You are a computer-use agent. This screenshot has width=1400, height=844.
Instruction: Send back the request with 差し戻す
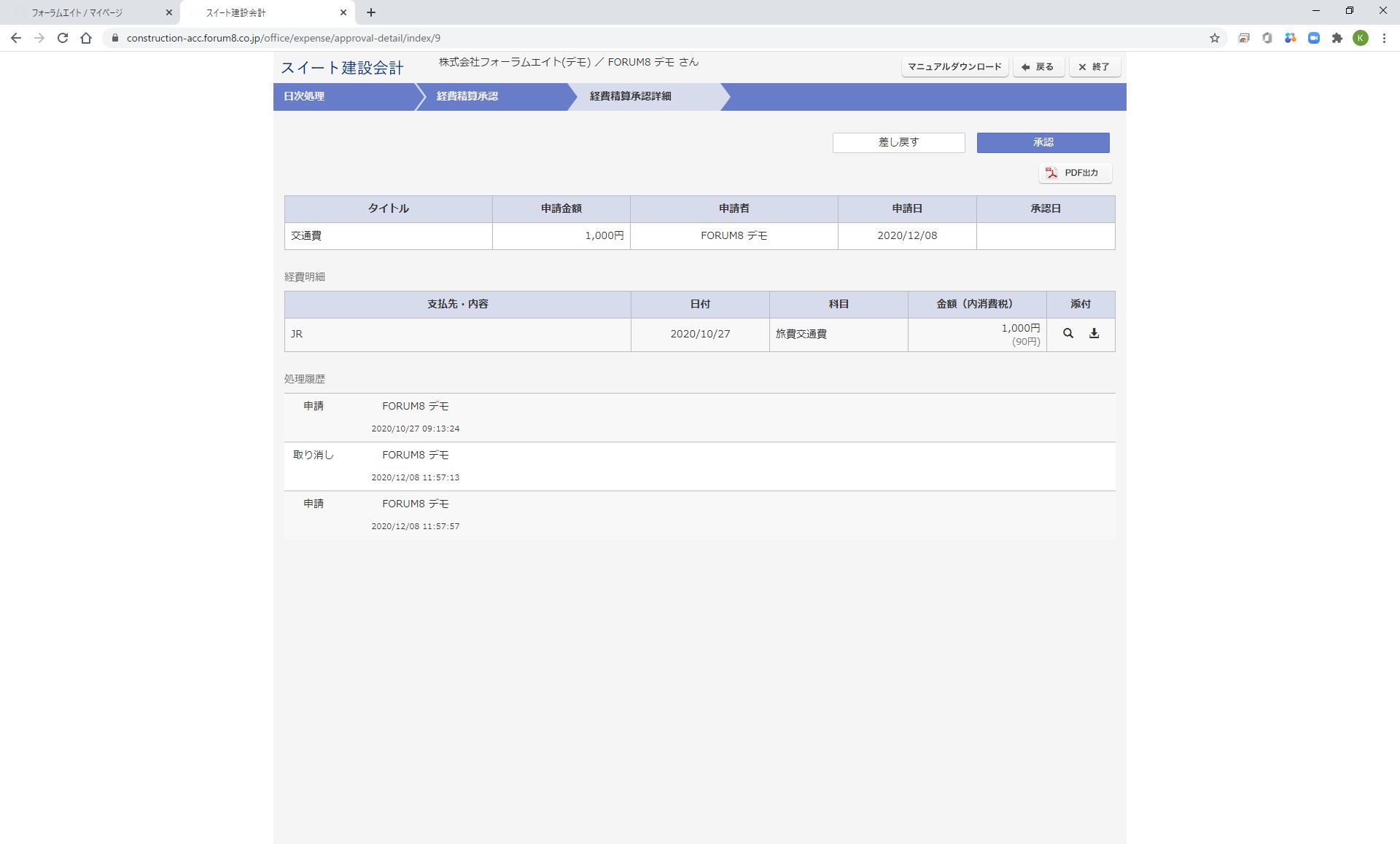898,142
